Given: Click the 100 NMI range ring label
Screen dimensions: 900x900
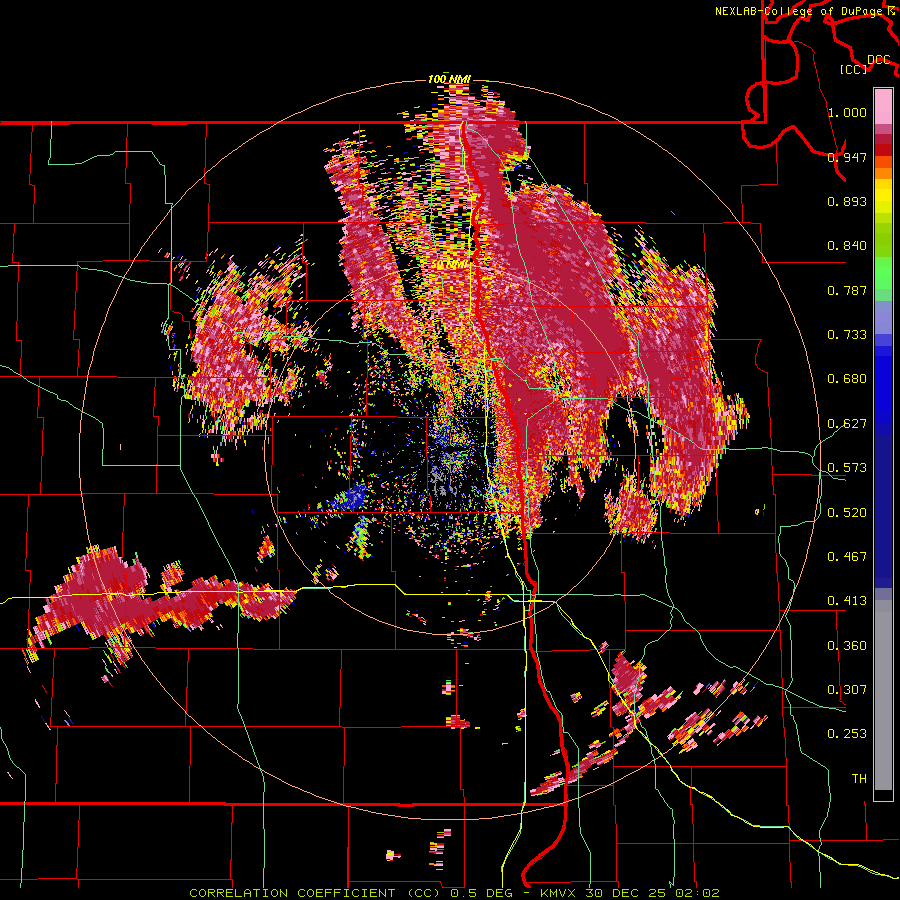Looking at the screenshot, I should tap(449, 79).
